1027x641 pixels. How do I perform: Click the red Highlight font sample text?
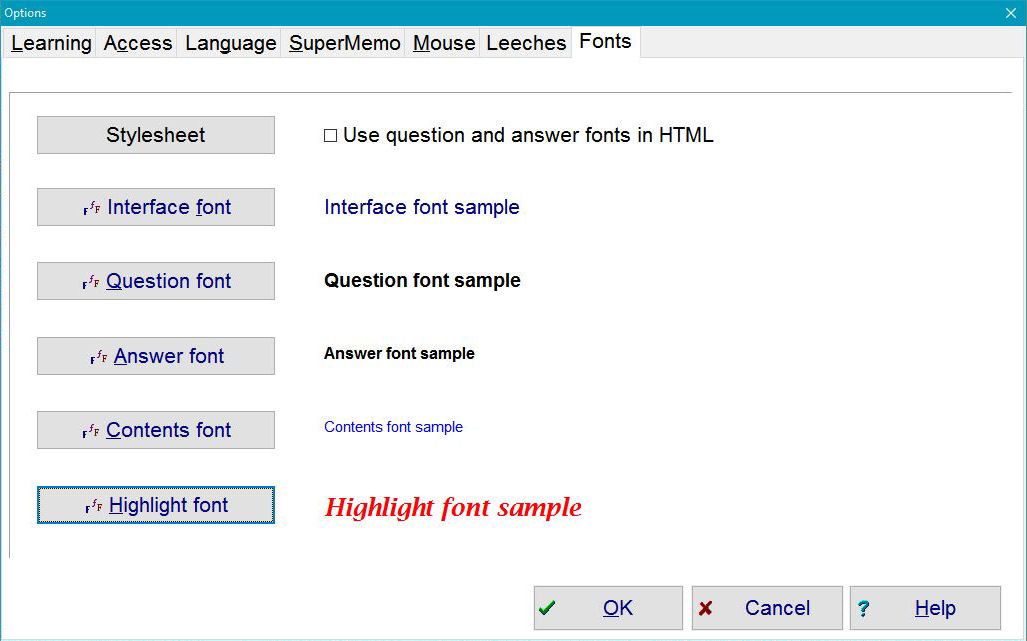point(453,507)
